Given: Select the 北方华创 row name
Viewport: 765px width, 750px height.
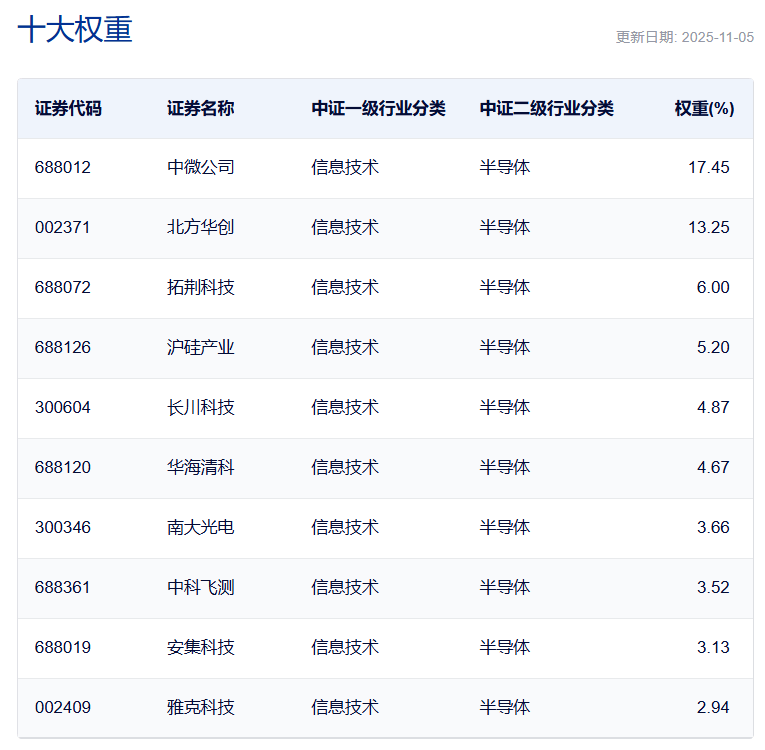Looking at the screenshot, I should (201, 227).
